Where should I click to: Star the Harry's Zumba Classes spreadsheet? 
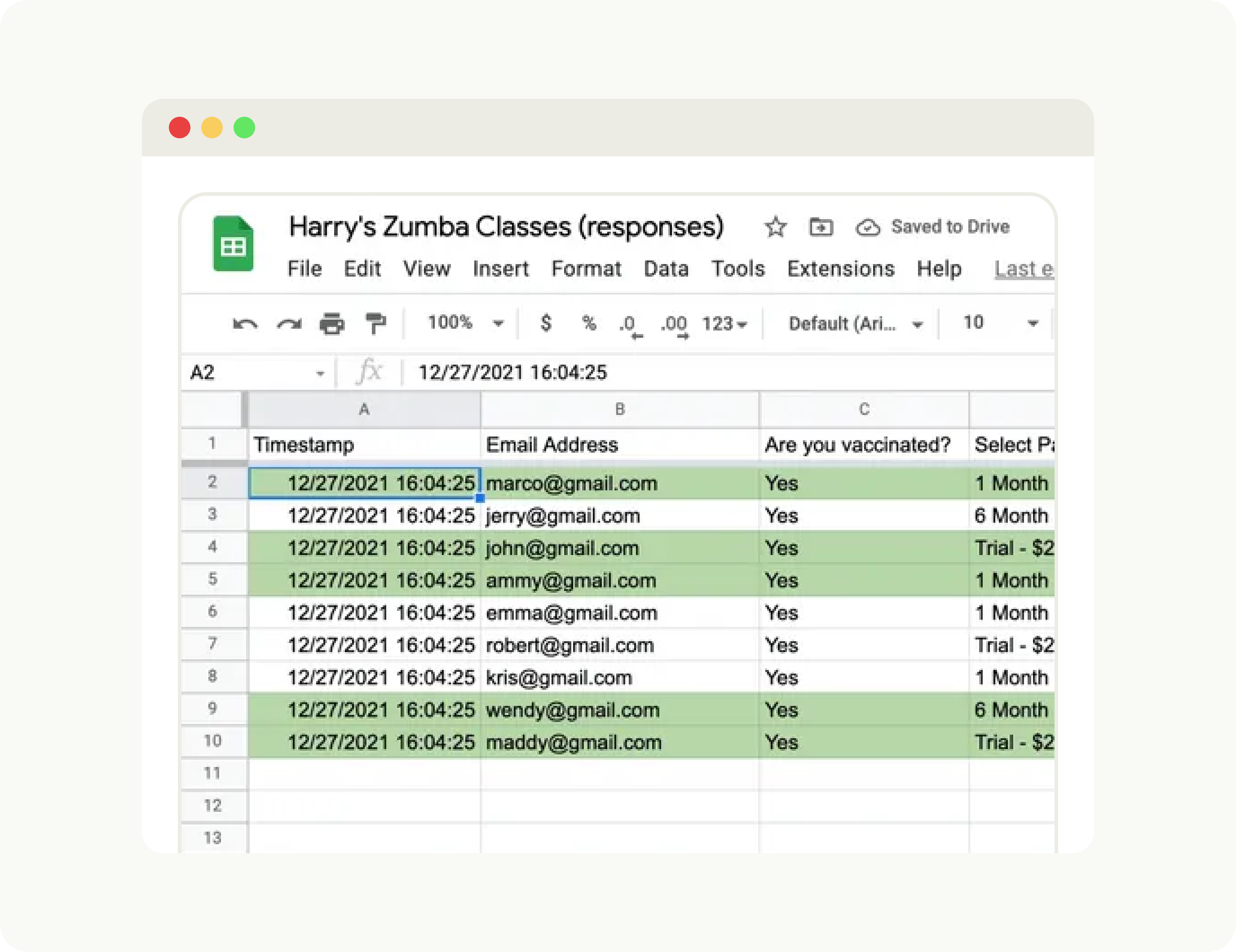(775, 226)
